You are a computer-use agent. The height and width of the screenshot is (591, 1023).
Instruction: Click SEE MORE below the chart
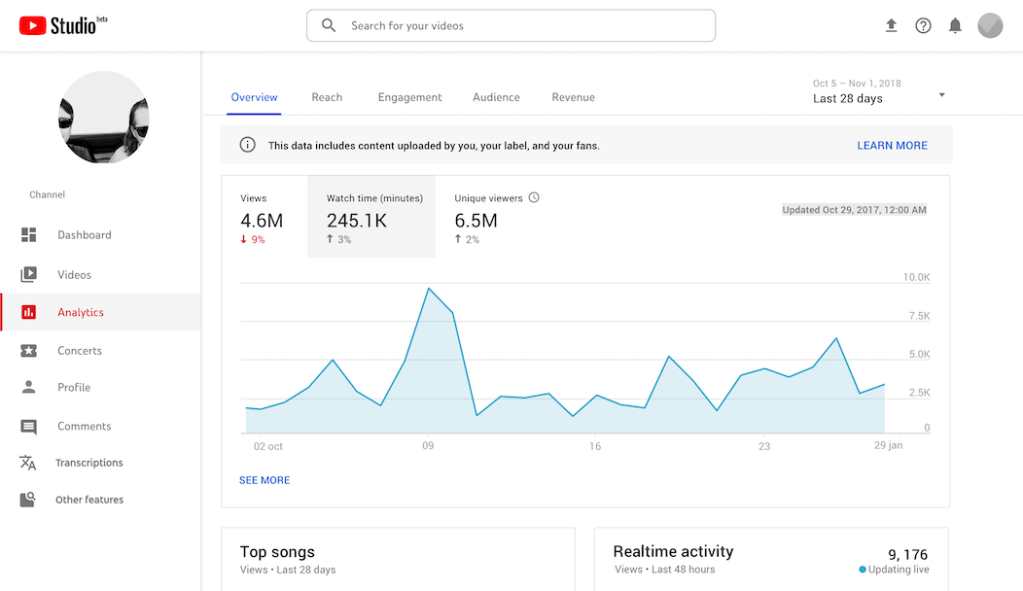pos(264,480)
